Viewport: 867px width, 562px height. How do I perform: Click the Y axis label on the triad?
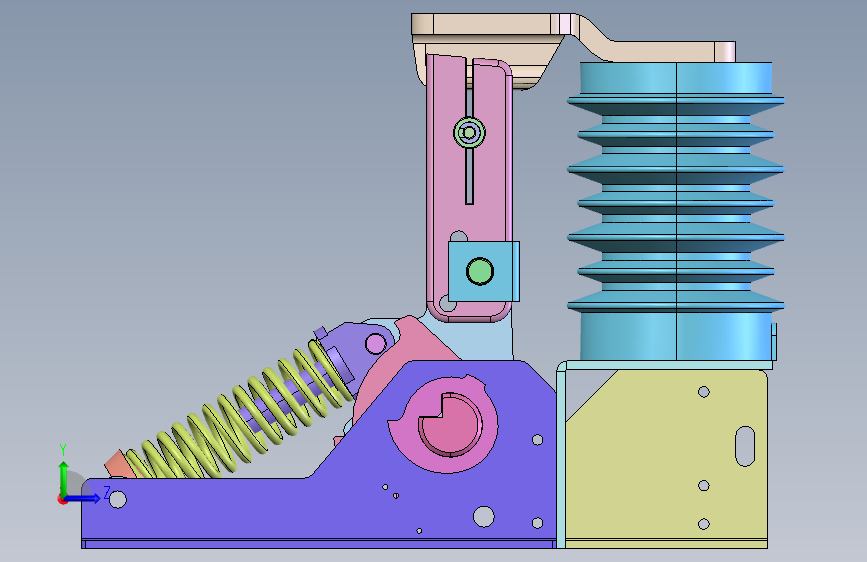click(x=63, y=450)
